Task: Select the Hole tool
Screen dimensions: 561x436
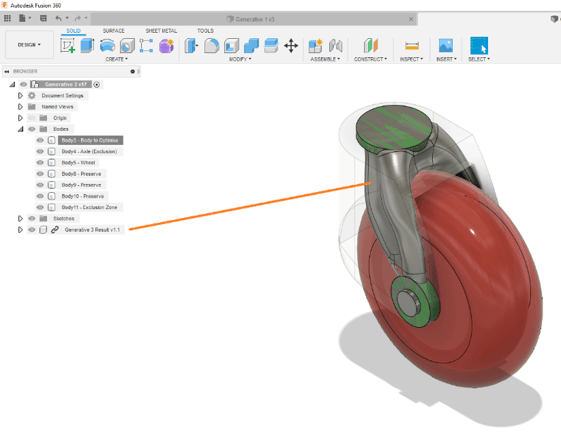Action: pyautogui.click(x=127, y=46)
